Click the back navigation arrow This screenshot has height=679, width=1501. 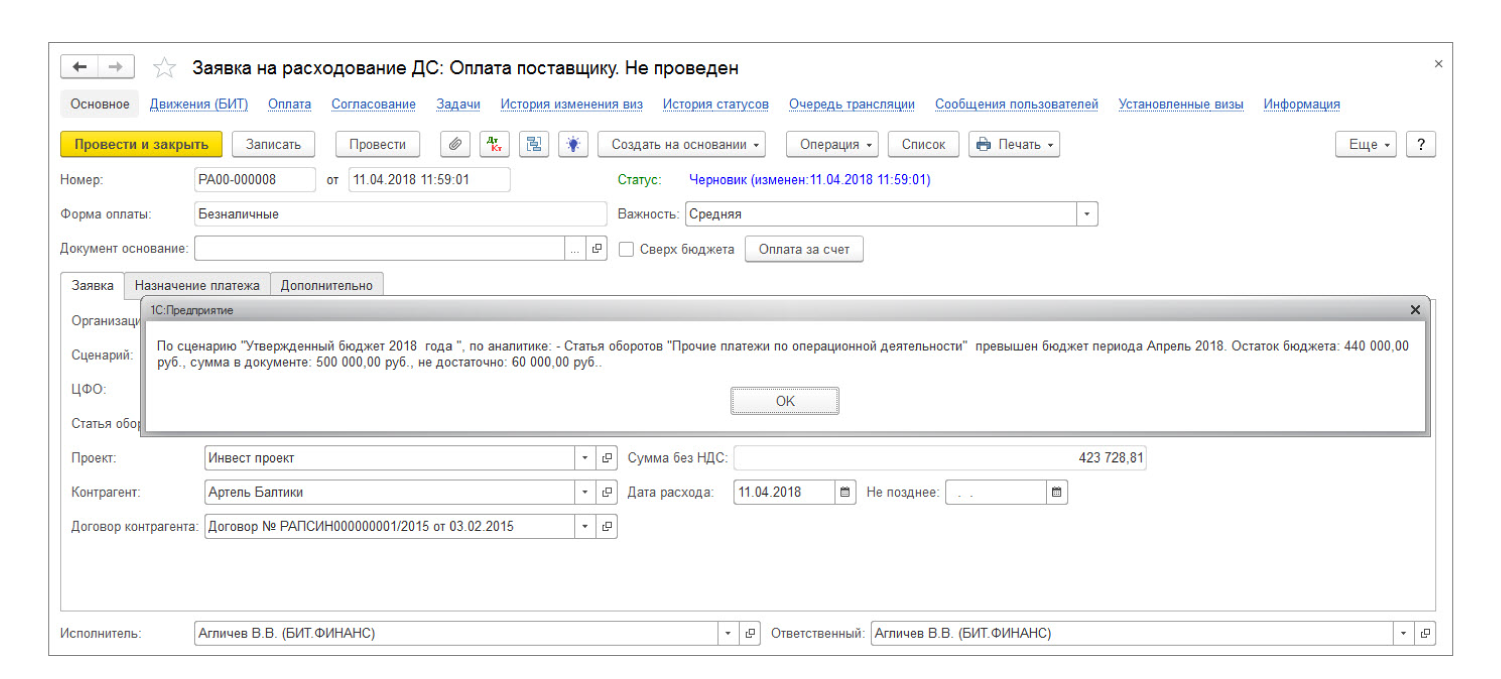[80, 67]
